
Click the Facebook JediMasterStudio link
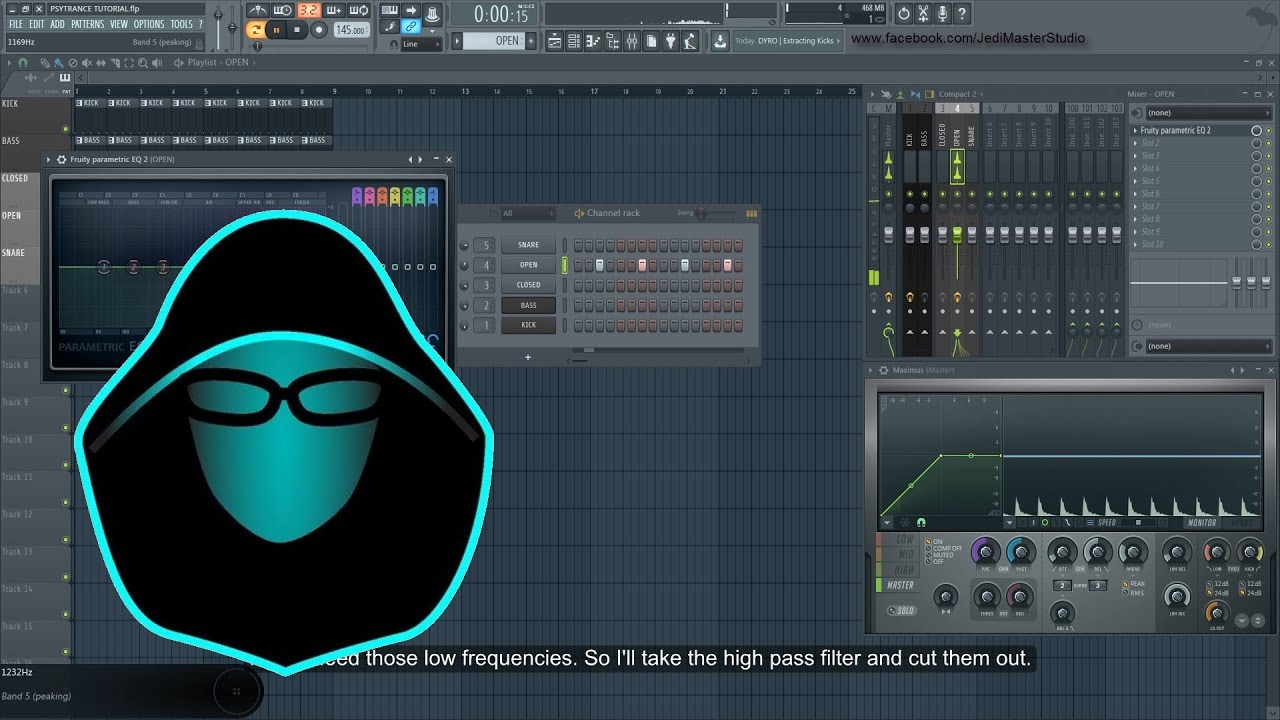pos(968,38)
